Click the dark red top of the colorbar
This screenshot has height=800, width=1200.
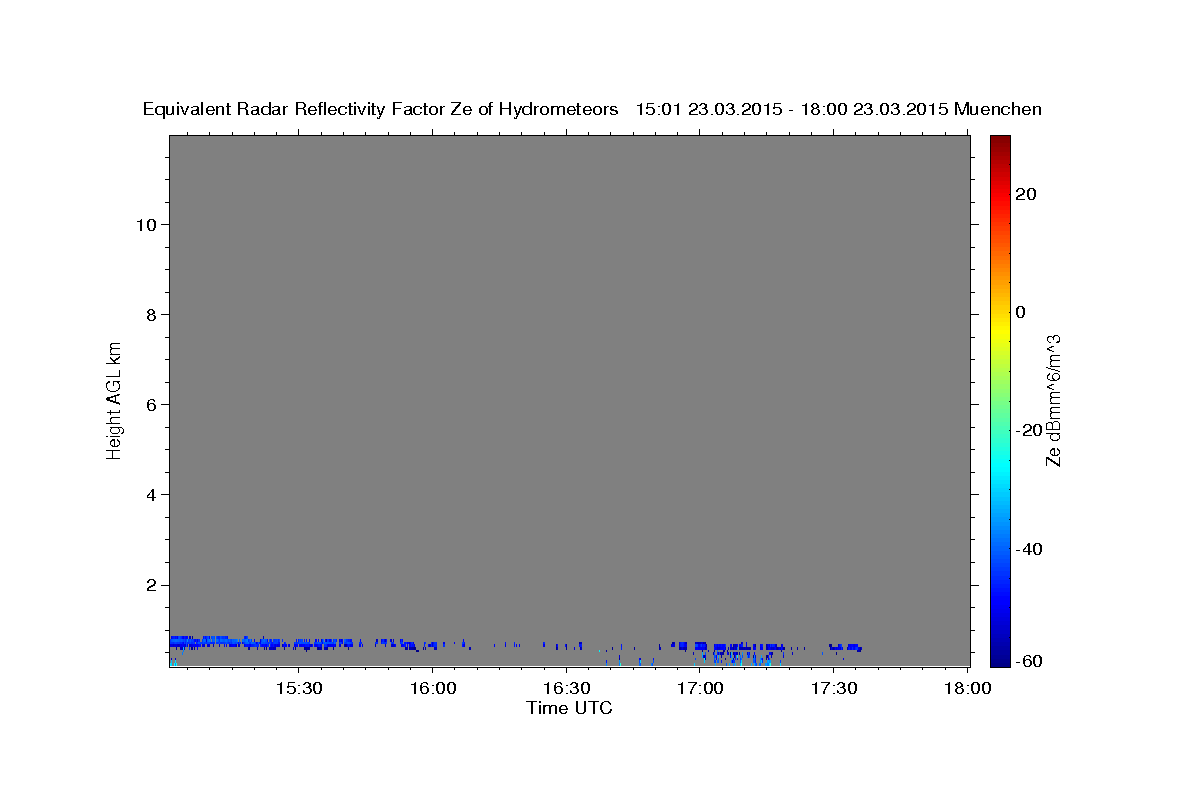(x=999, y=142)
